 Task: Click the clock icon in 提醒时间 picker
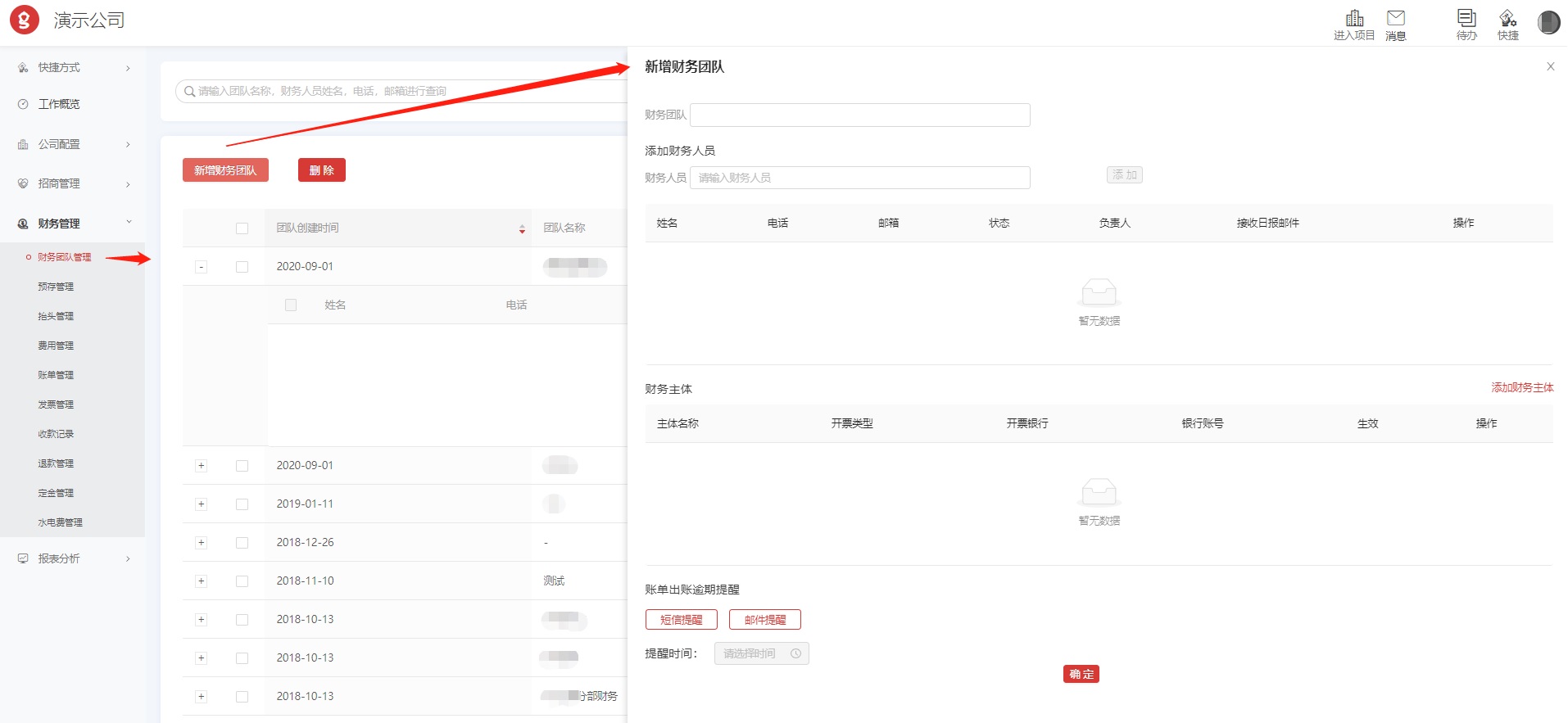[x=795, y=653]
